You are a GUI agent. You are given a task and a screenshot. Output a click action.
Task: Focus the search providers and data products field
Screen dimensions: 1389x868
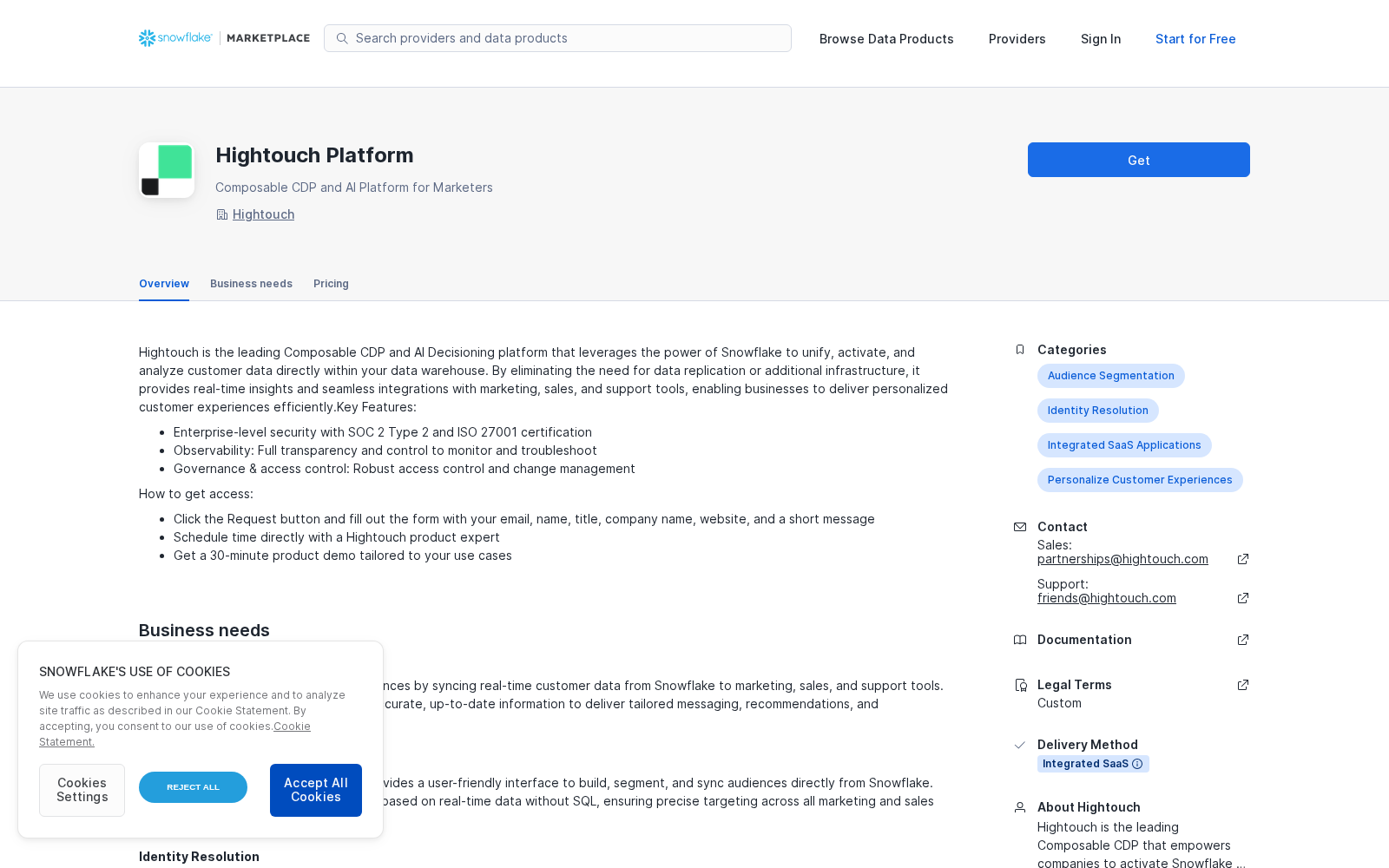coord(557,38)
